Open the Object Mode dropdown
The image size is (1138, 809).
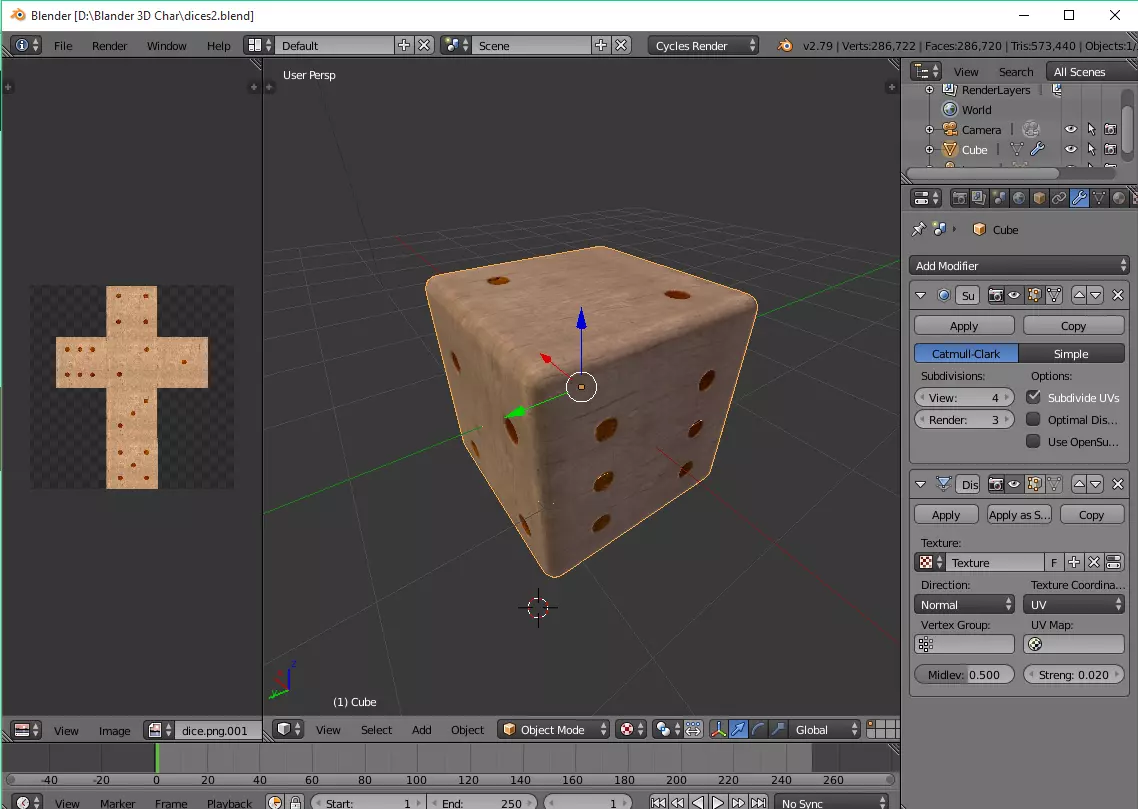[x=553, y=729]
